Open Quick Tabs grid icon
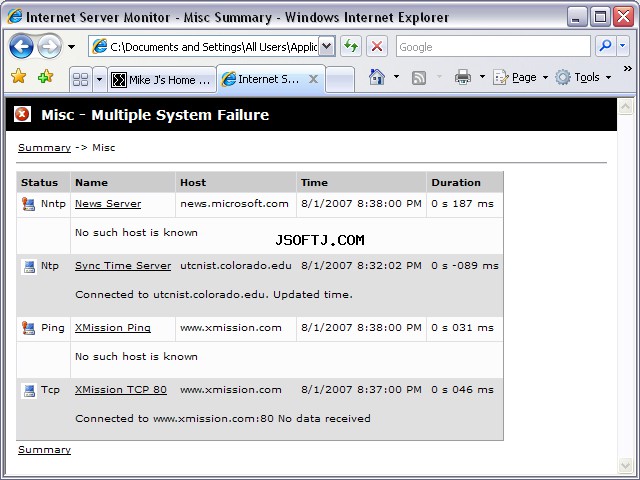The height and width of the screenshot is (480, 640). 80,79
